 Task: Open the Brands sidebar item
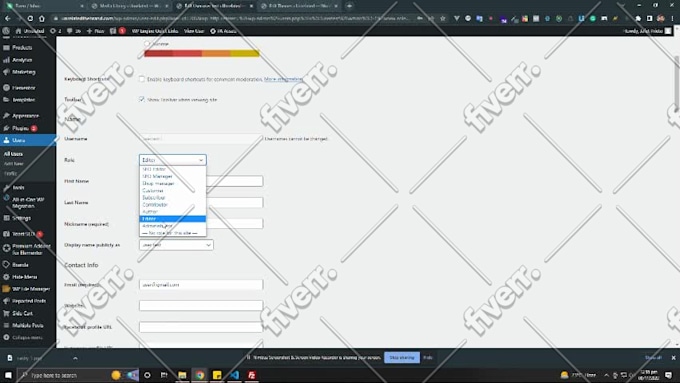point(20,265)
